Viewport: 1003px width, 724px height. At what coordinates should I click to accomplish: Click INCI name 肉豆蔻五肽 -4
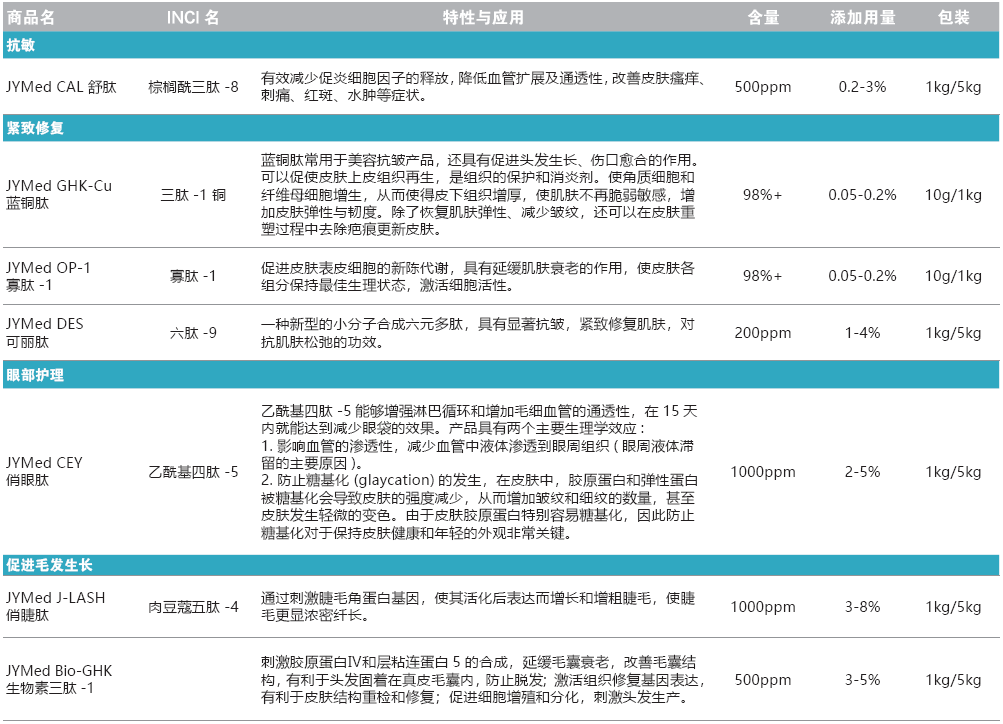pos(193,607)
